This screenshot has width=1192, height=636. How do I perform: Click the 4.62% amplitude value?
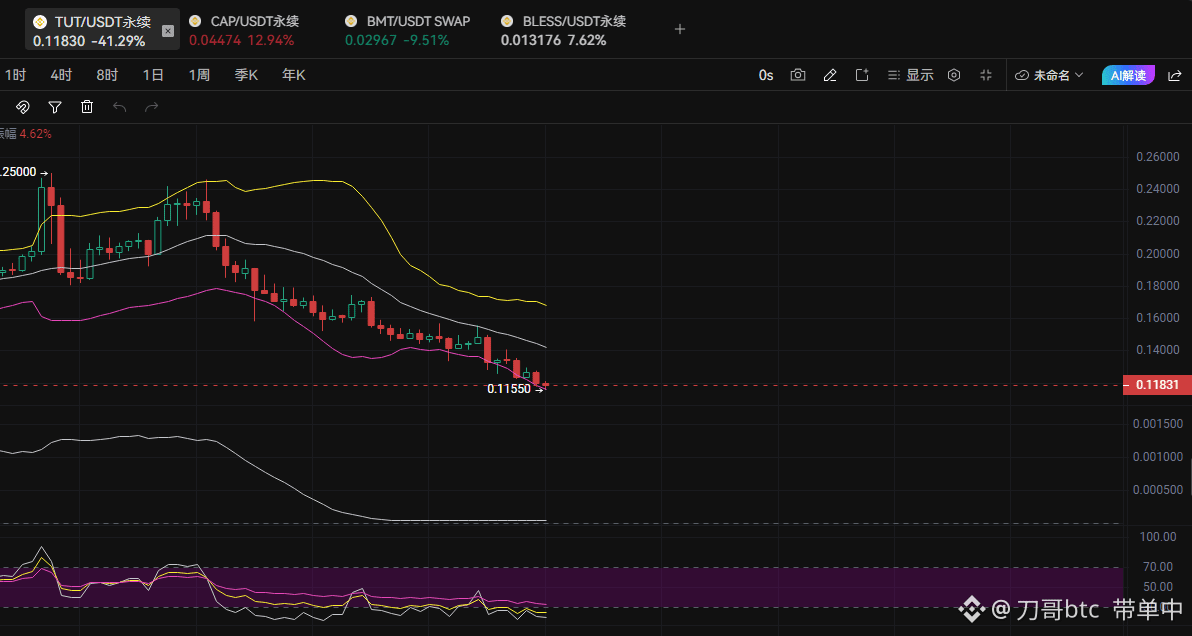[x=36, y=134]
